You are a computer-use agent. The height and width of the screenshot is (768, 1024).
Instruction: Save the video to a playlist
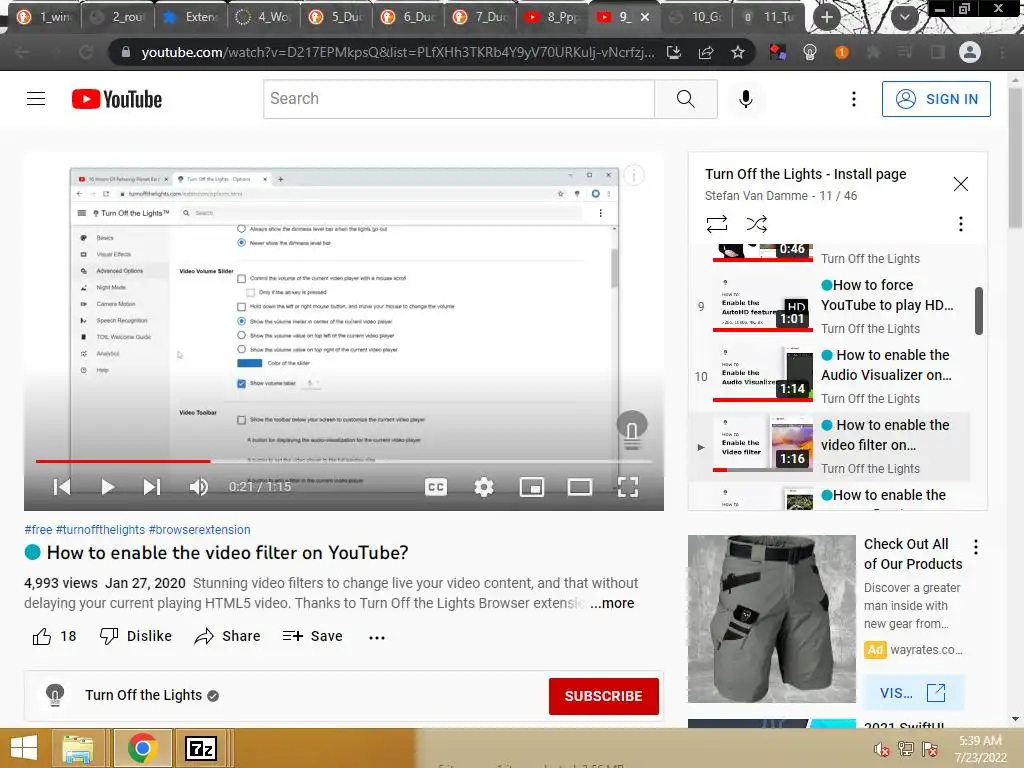313,636
